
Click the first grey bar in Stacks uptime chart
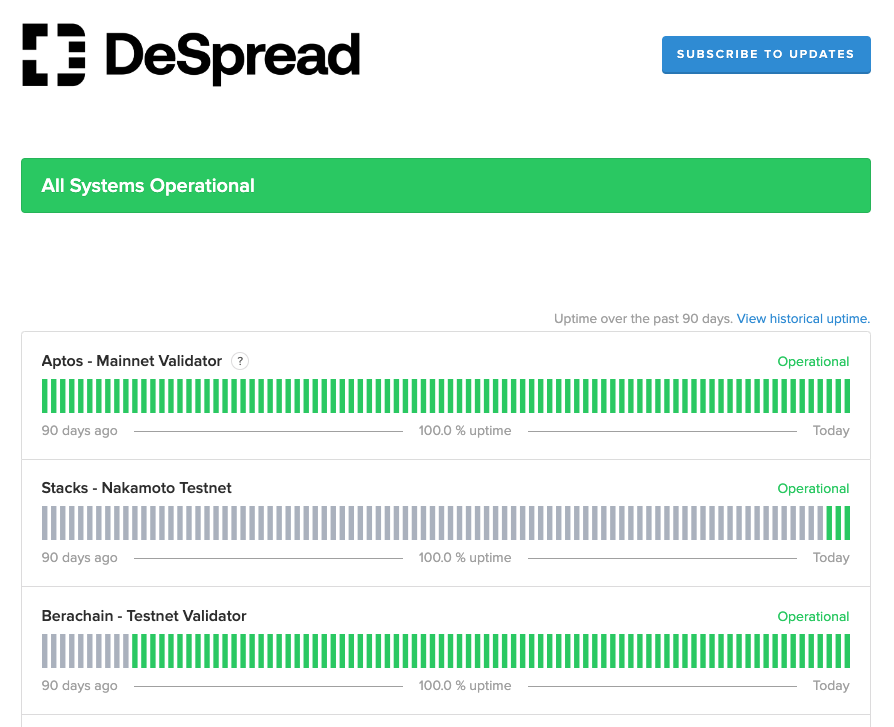44,523
